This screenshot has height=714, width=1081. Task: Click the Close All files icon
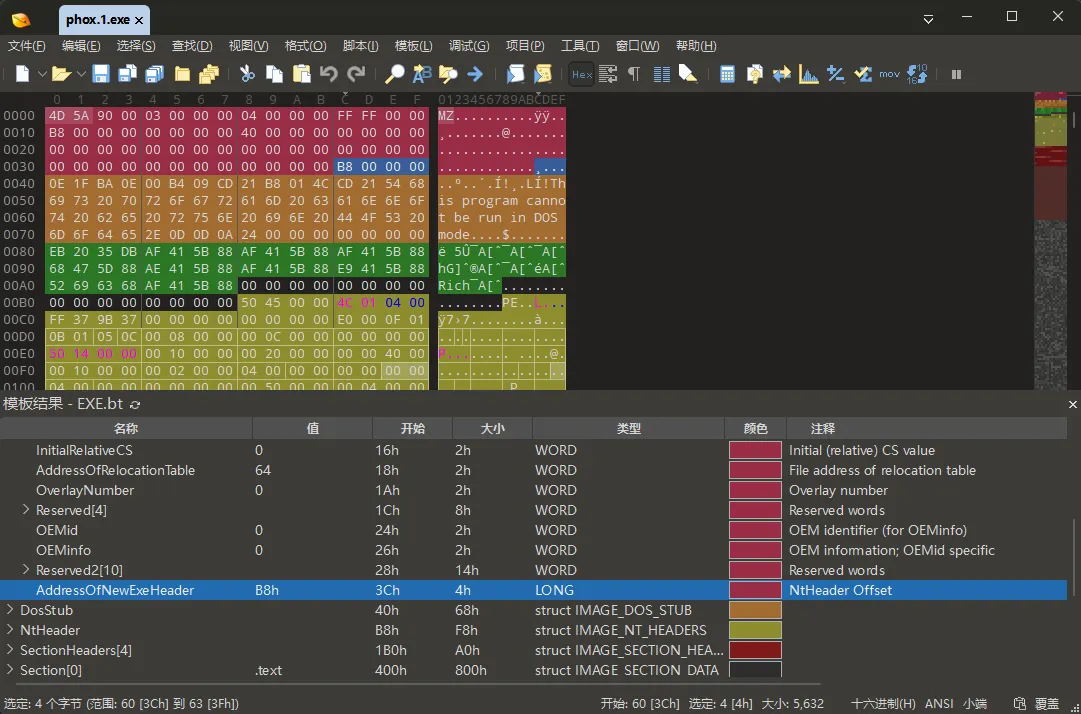pyautogui.click(x=208, y=74)
